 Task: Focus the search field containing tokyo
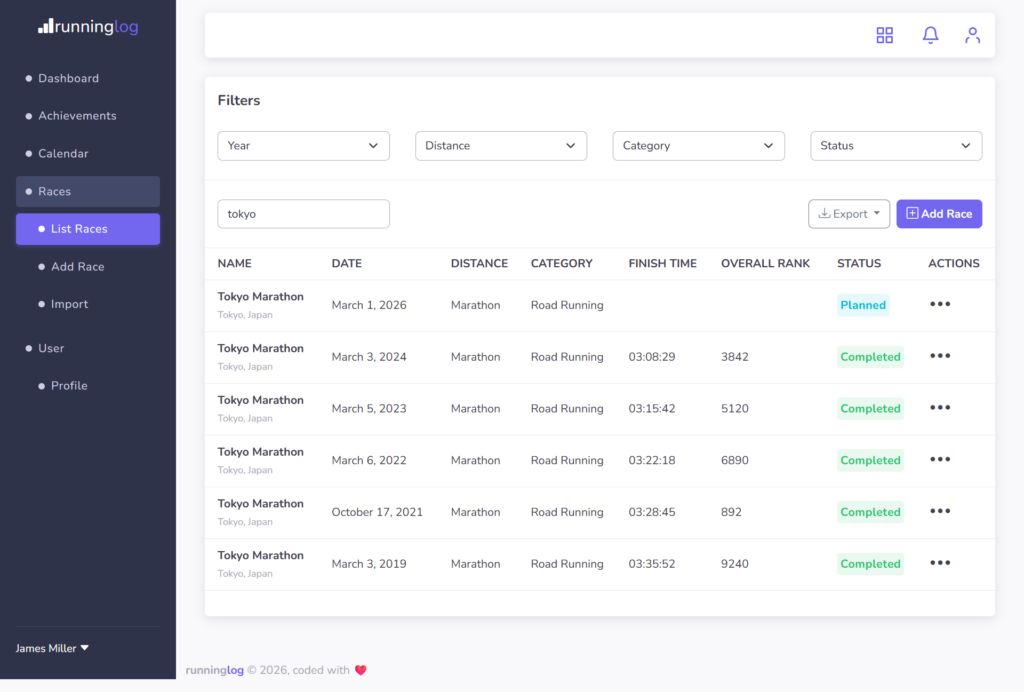coord(303,214)
